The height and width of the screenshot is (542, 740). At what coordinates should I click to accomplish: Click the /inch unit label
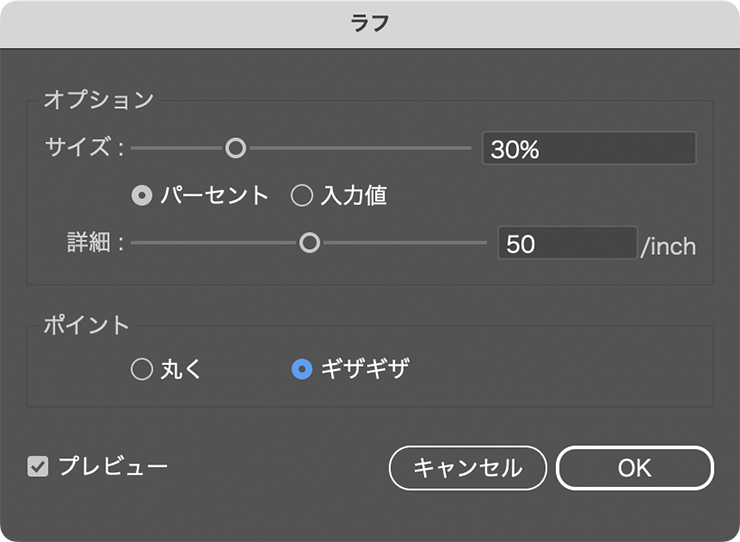coord(668,245)
